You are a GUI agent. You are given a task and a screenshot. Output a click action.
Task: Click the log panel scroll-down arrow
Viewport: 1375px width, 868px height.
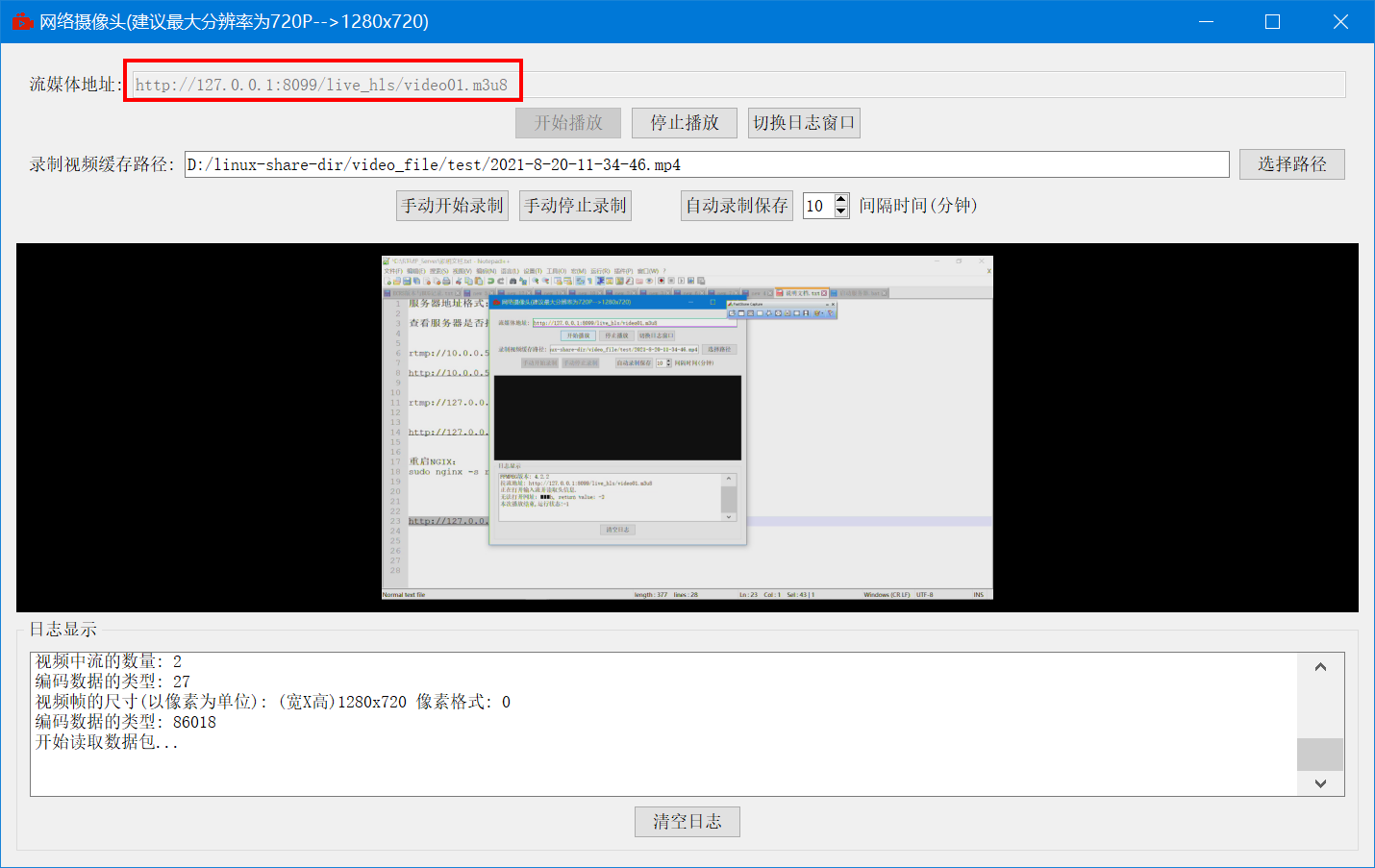[x=1320, y=783]
